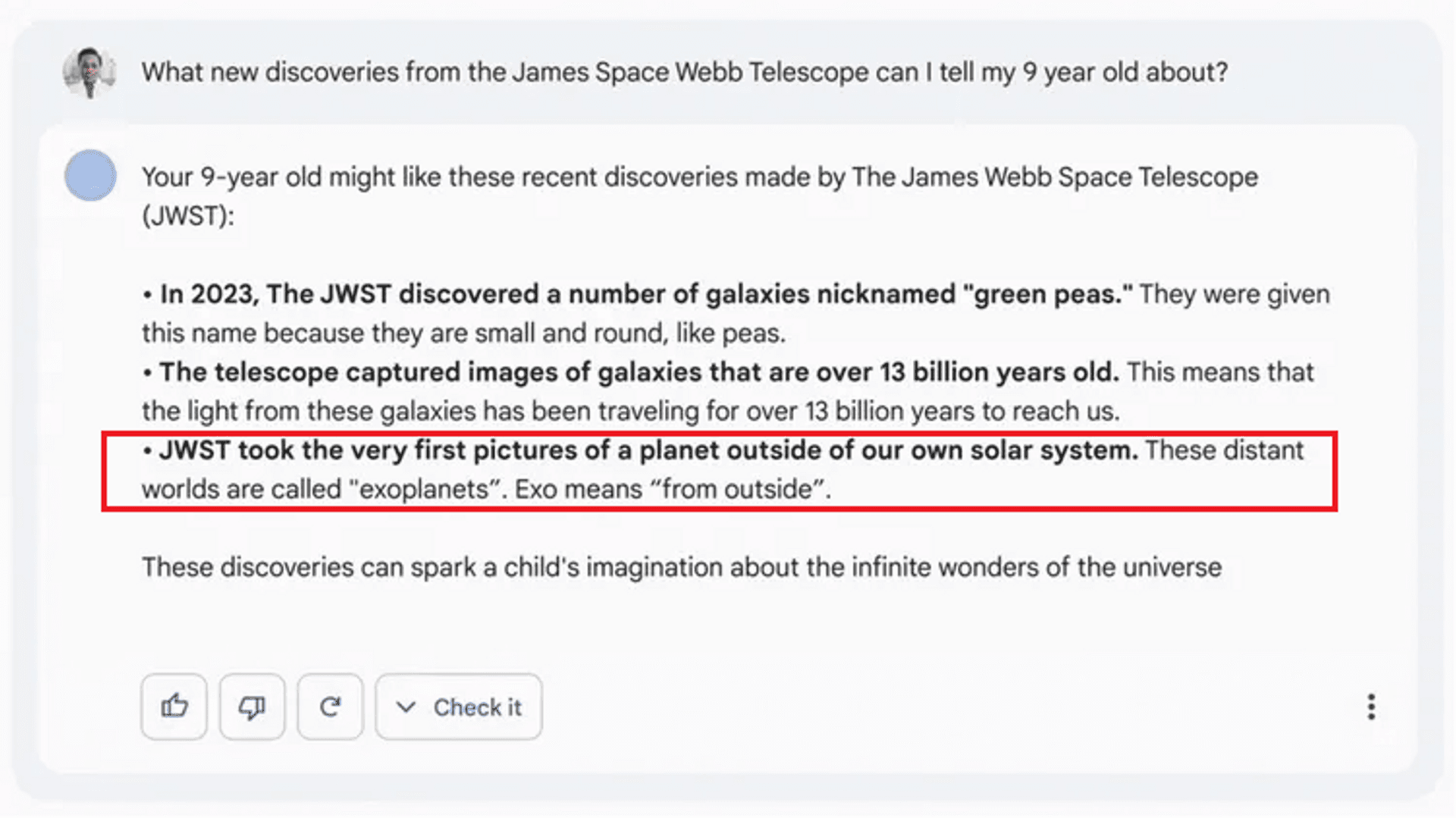Click the 13 billion years old bullet
Image resolution: width=1456 pixels, height=818 pixels.
point(726,391)
